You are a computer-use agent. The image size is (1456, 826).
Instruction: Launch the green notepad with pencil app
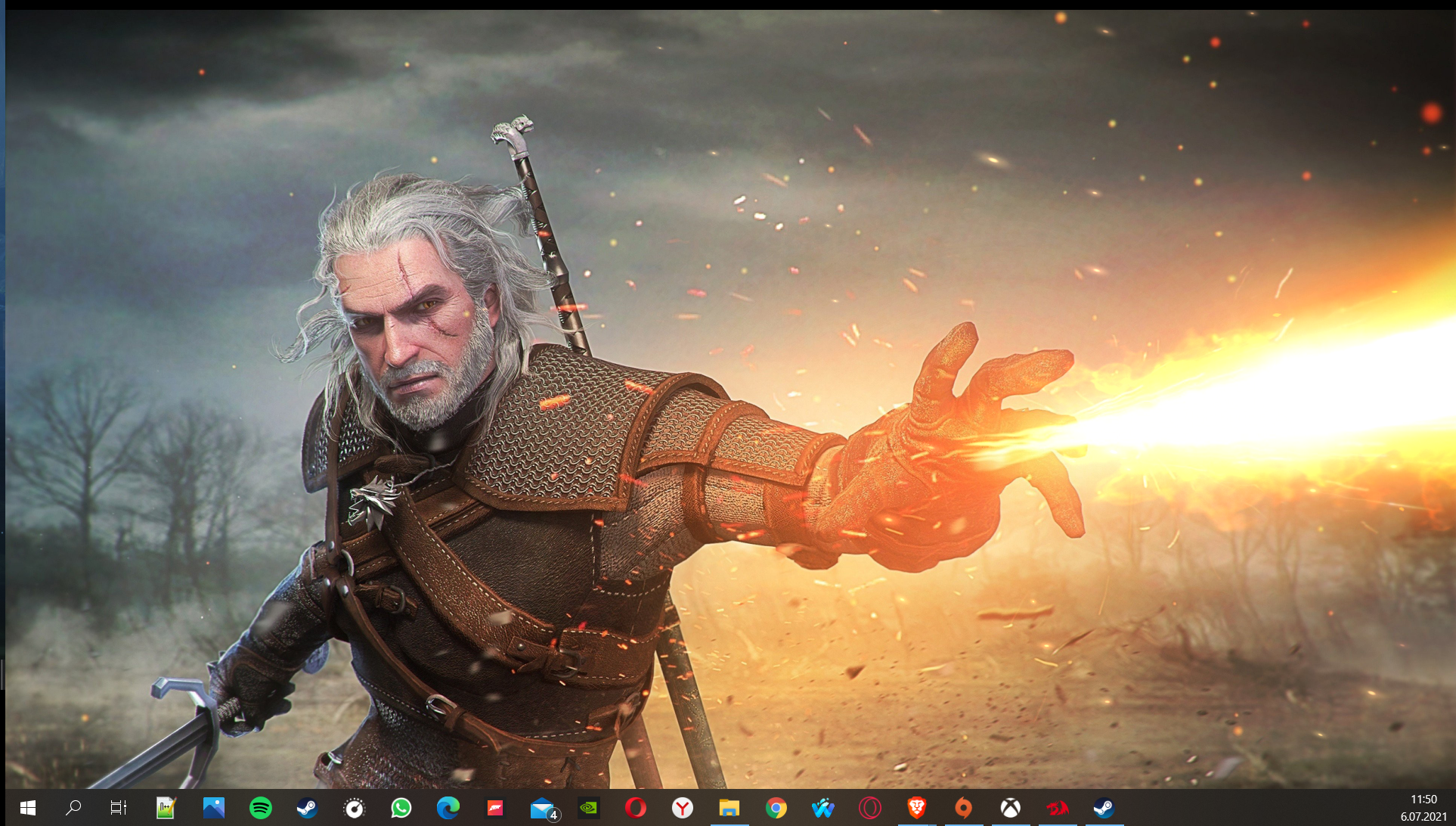pyautogui.click(x=166, y=808)
